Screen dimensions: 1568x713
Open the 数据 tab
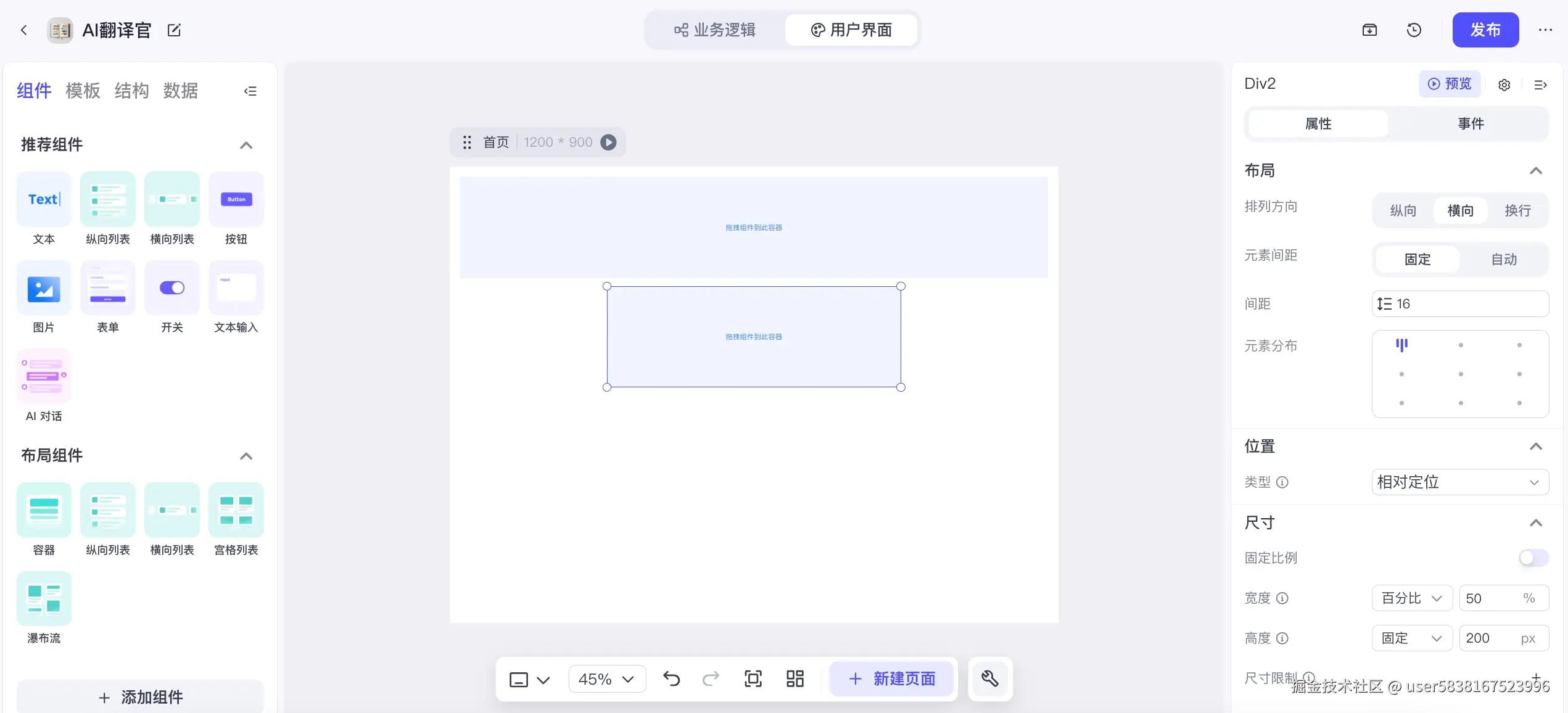180,91
